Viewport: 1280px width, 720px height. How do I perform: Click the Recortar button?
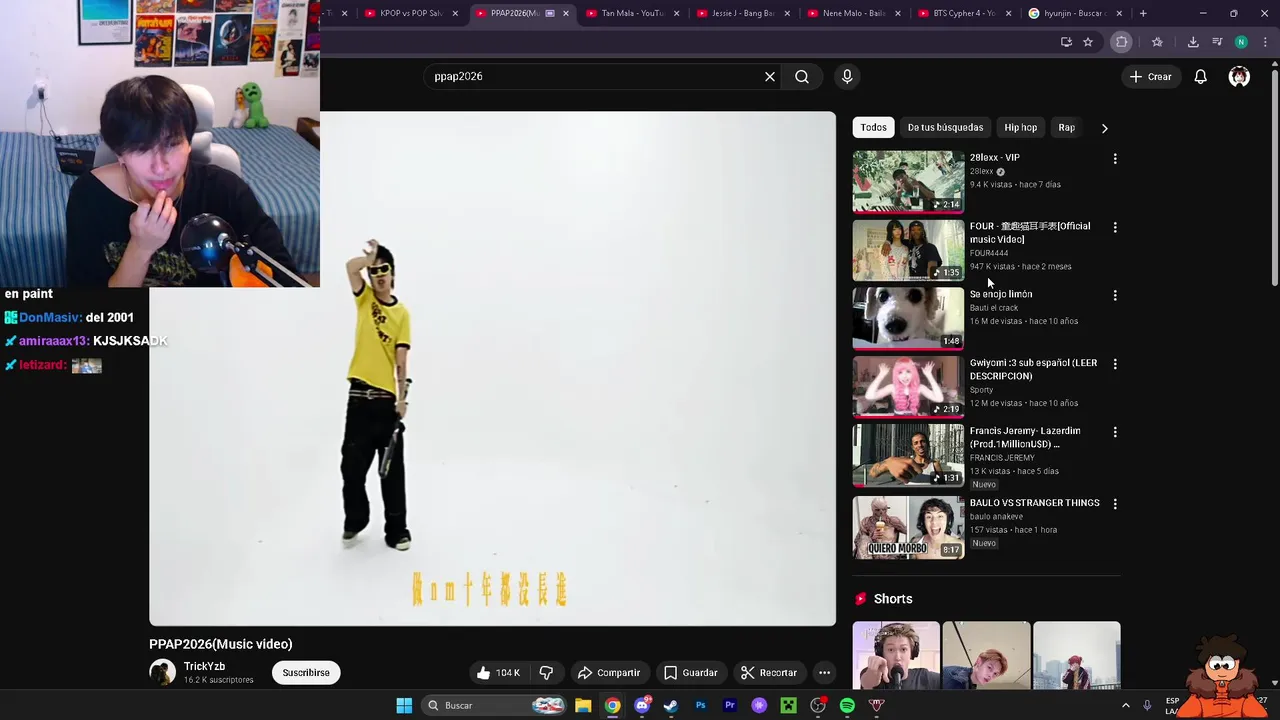tap(769, 673)
